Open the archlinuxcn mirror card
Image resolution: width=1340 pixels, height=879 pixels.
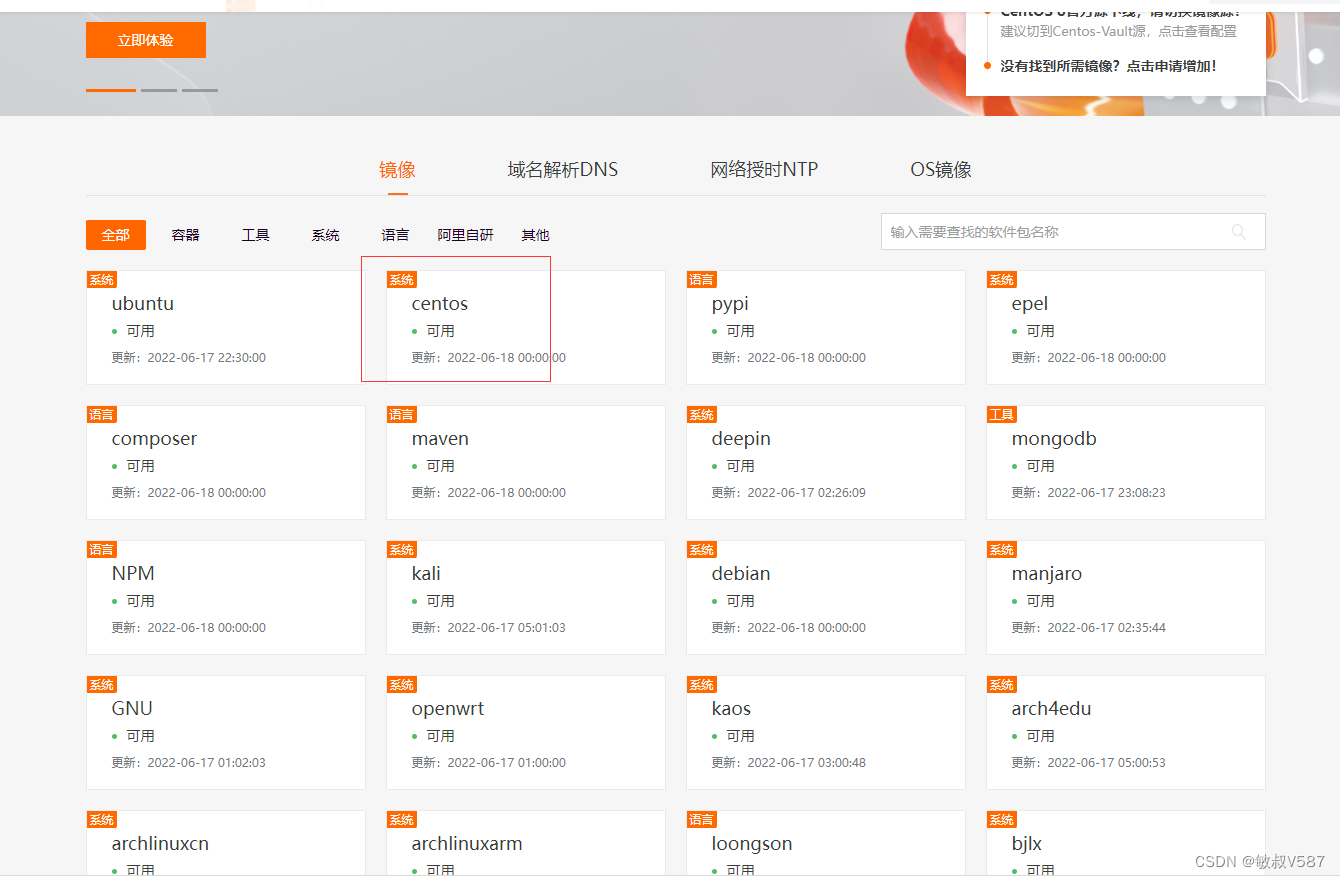(226, 843)
